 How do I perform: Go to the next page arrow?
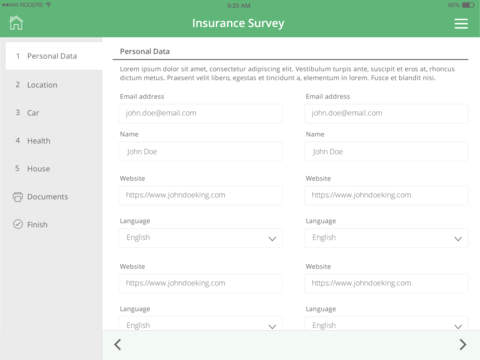pos(463,344)
